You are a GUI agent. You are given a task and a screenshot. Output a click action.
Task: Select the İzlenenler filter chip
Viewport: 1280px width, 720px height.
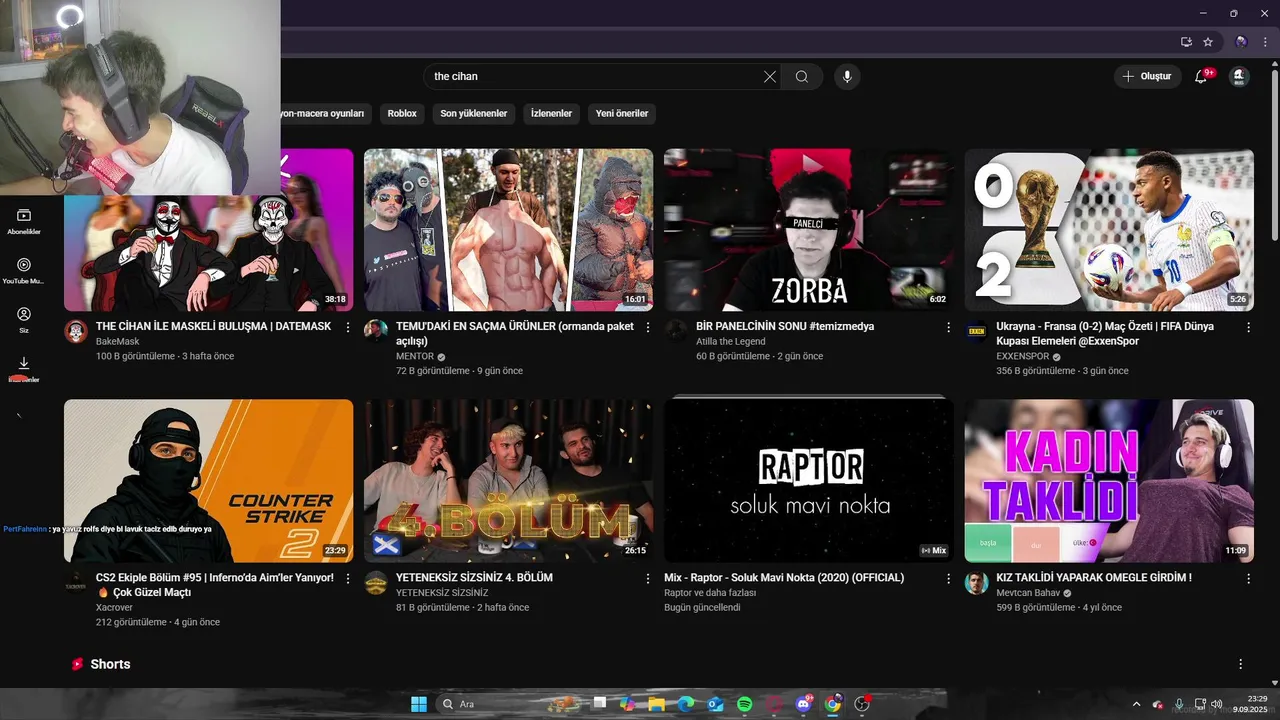pos(551,113)
